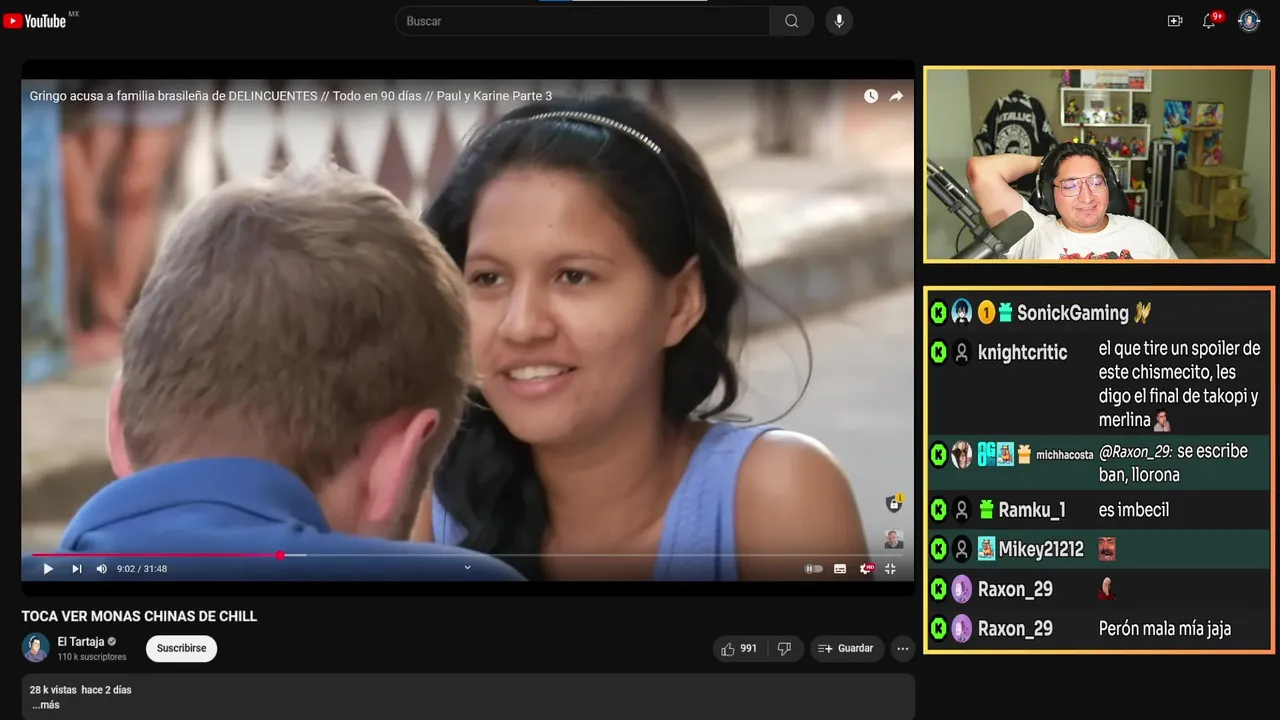Click the title TOCA VER MONAS CHINAS DE CHILL

[140, 617]
